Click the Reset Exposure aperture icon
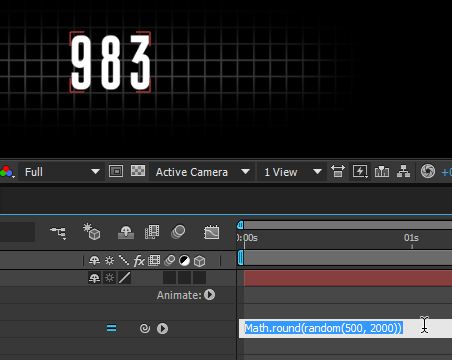 click(428, 171)
